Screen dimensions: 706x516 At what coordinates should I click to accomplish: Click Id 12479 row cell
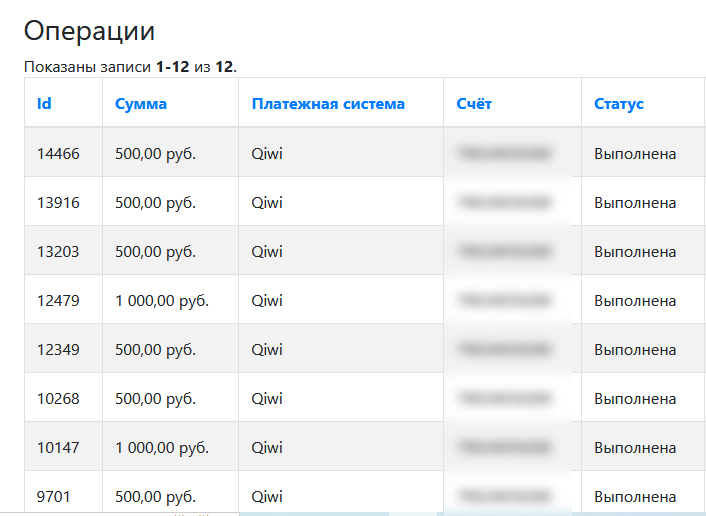(x=58, y=301)
